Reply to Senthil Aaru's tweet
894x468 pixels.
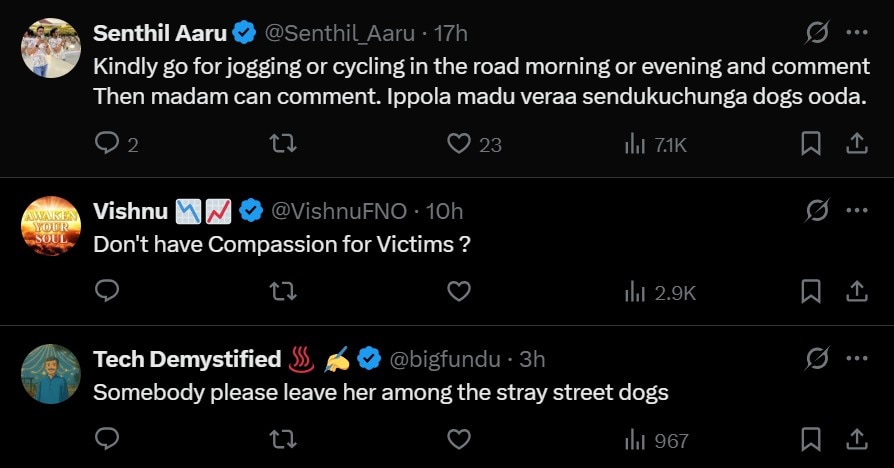click(x=107, y=144)
